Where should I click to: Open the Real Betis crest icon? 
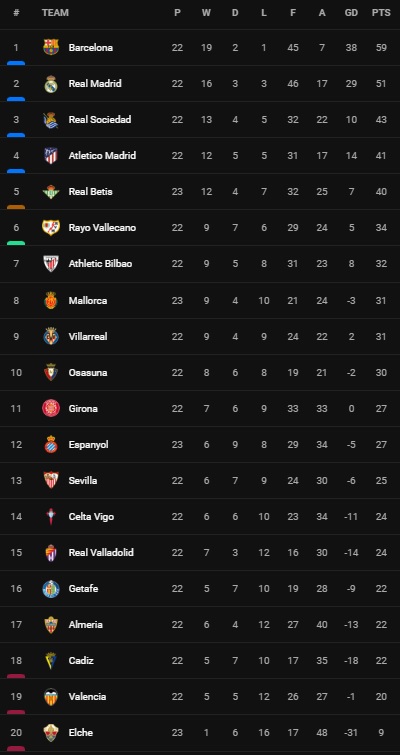pyautogui.click(x=51, y=192)
